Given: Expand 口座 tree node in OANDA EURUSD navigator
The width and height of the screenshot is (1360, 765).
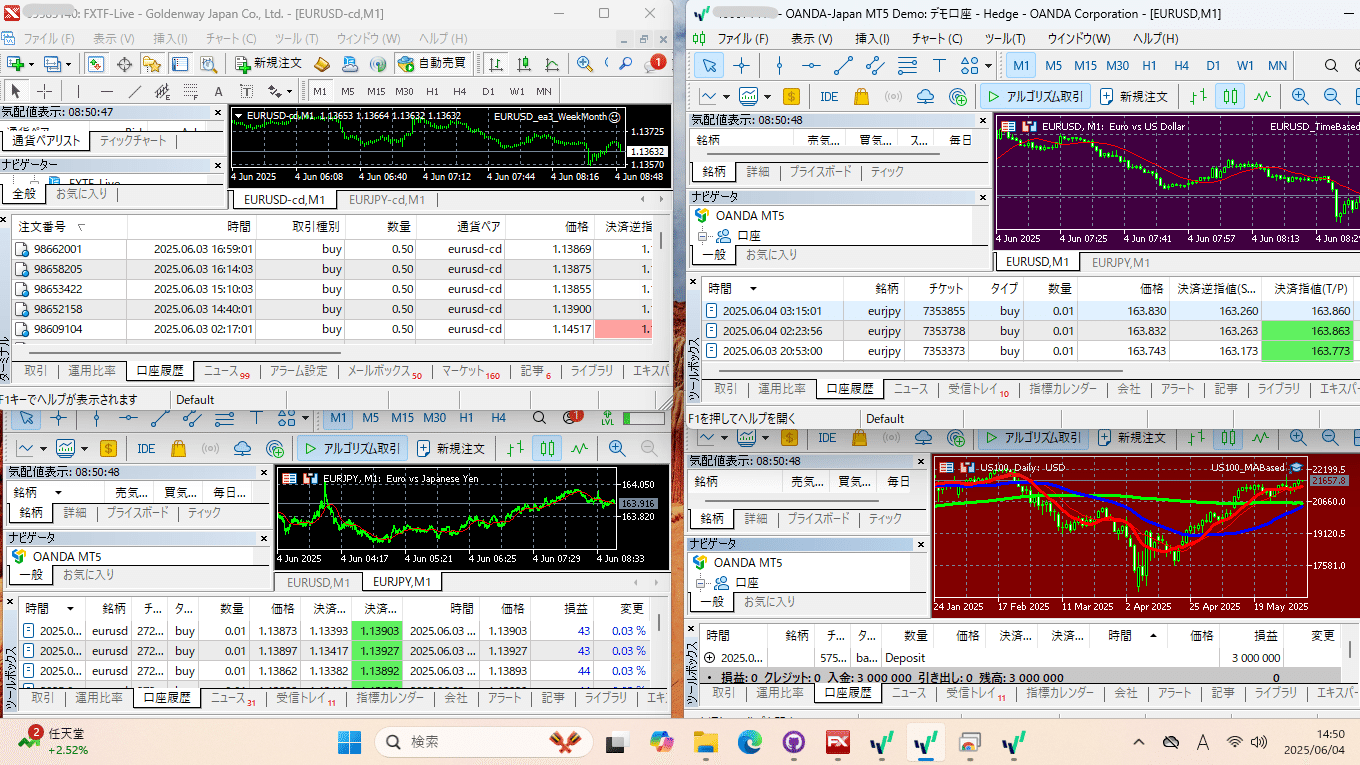Looking at the screenshot, I should (702, 236).
